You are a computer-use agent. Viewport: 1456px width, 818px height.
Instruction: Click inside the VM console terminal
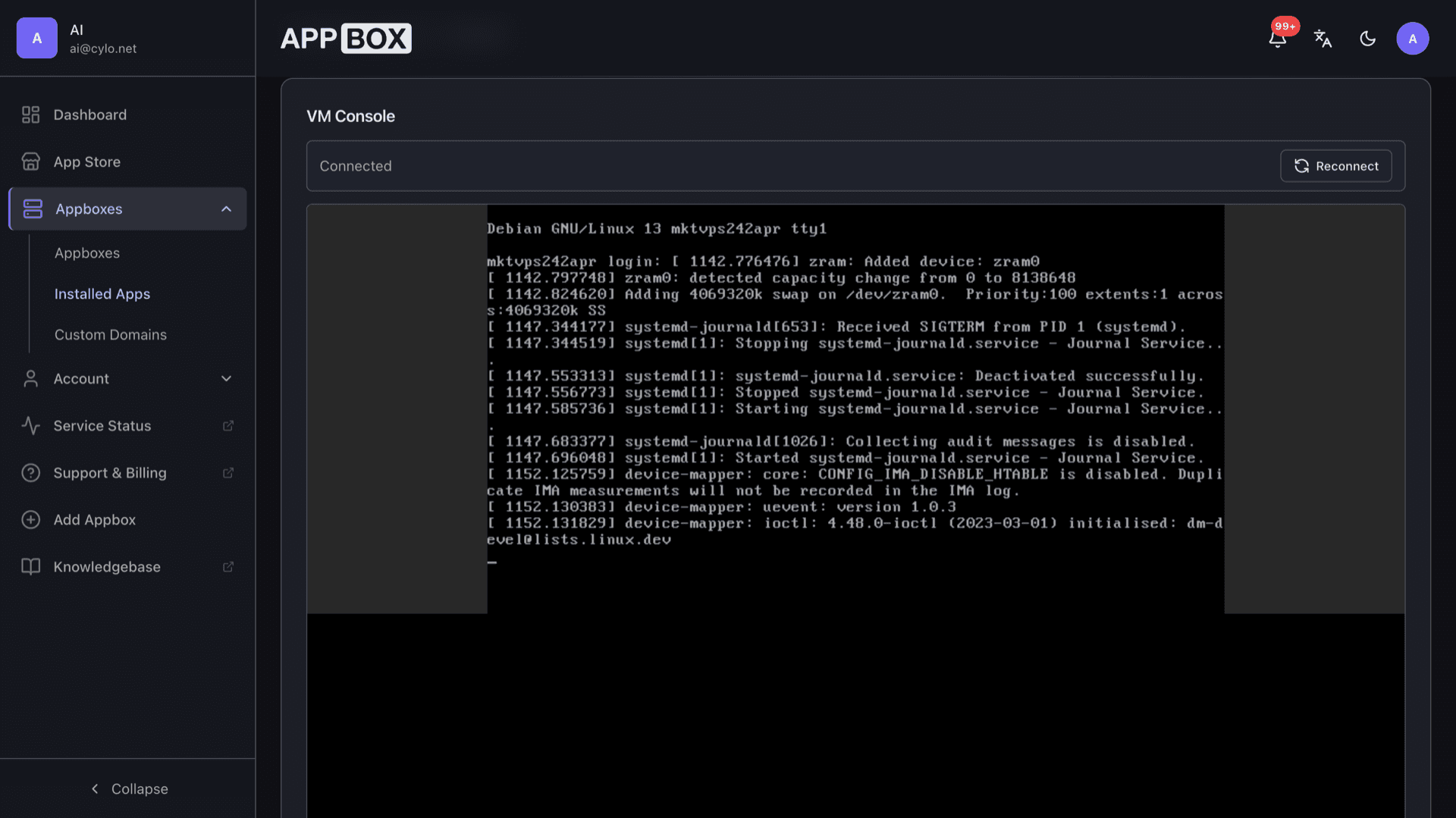[855, 409]
